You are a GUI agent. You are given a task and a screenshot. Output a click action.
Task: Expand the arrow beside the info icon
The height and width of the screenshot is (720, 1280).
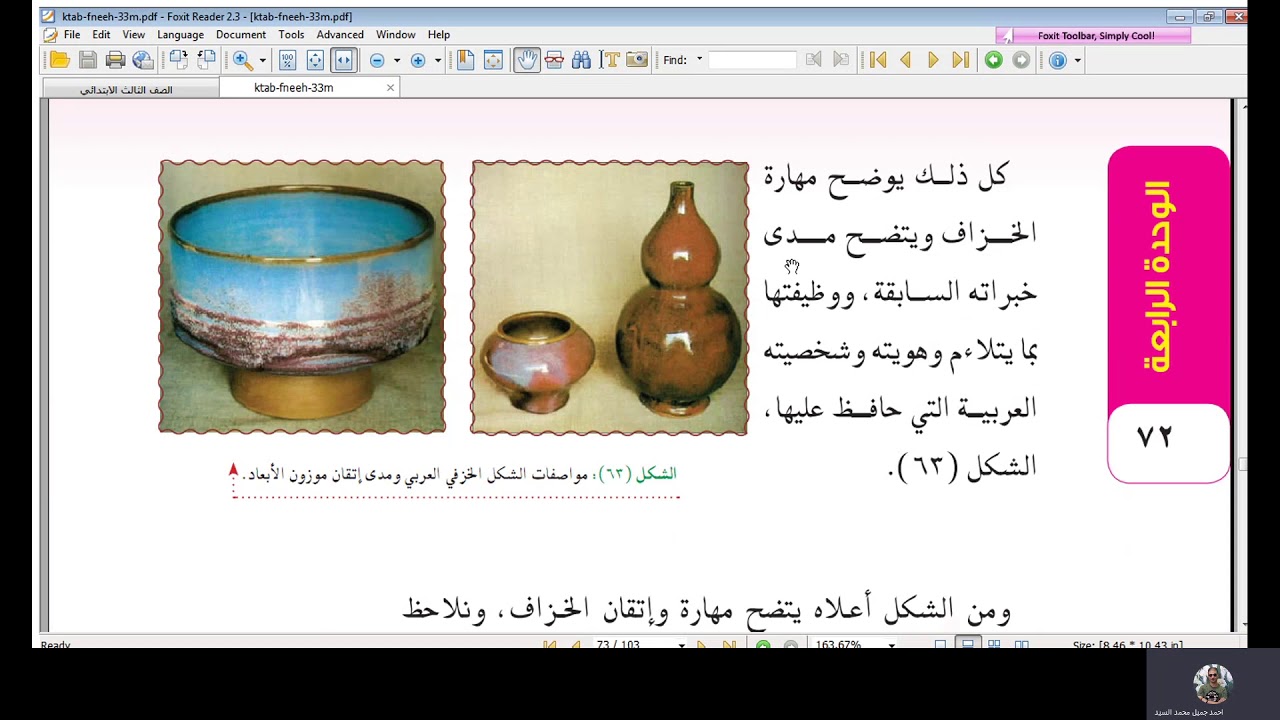(x=1078, y=61)
